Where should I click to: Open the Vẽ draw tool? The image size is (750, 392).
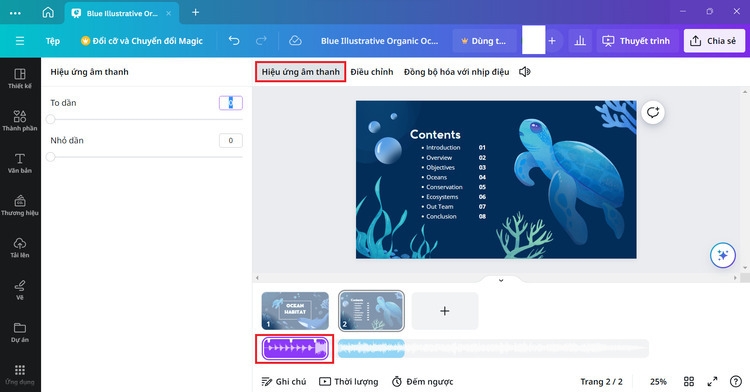point(20,290)
